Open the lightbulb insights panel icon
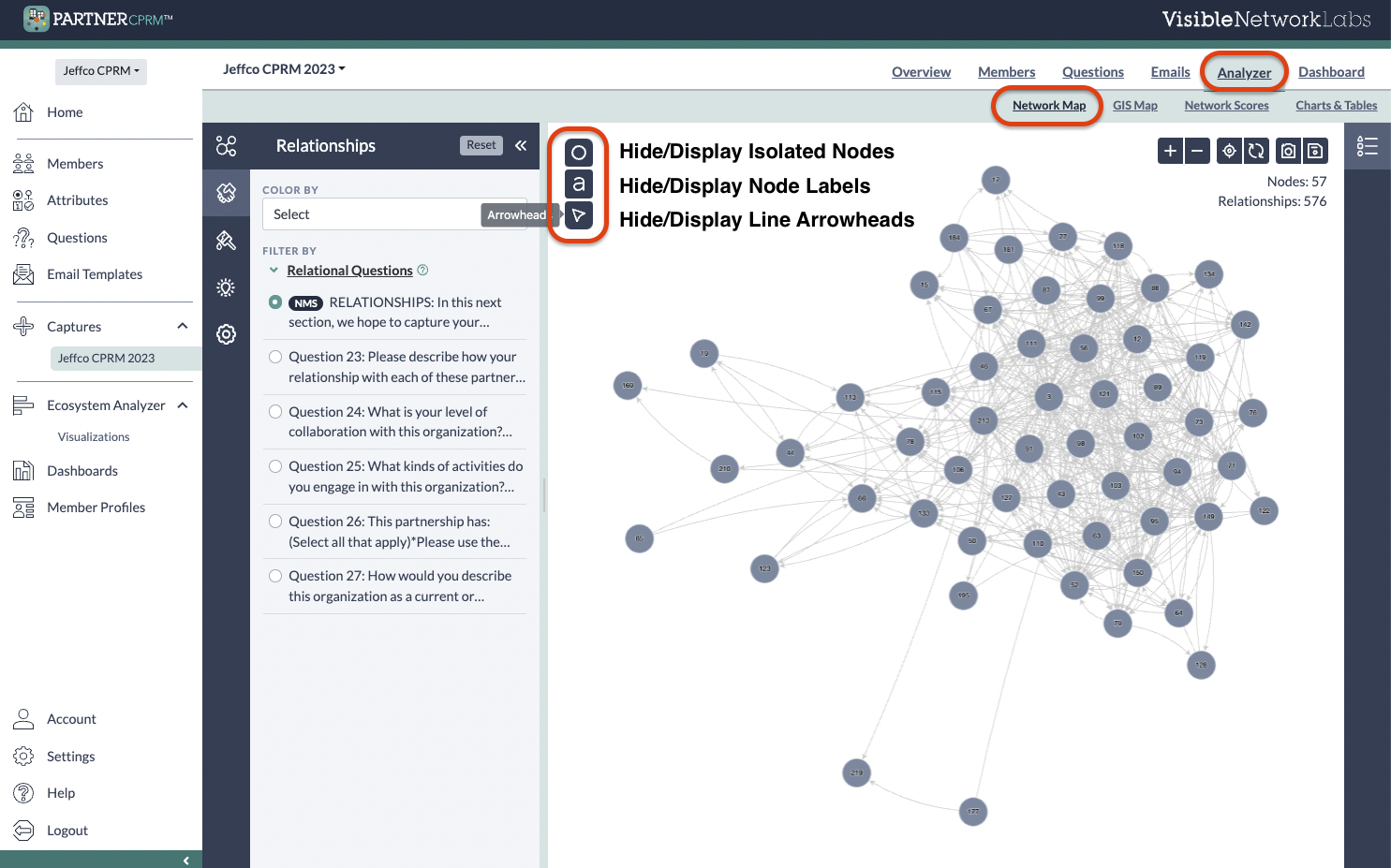1391x868 pixels. point(226,287)
